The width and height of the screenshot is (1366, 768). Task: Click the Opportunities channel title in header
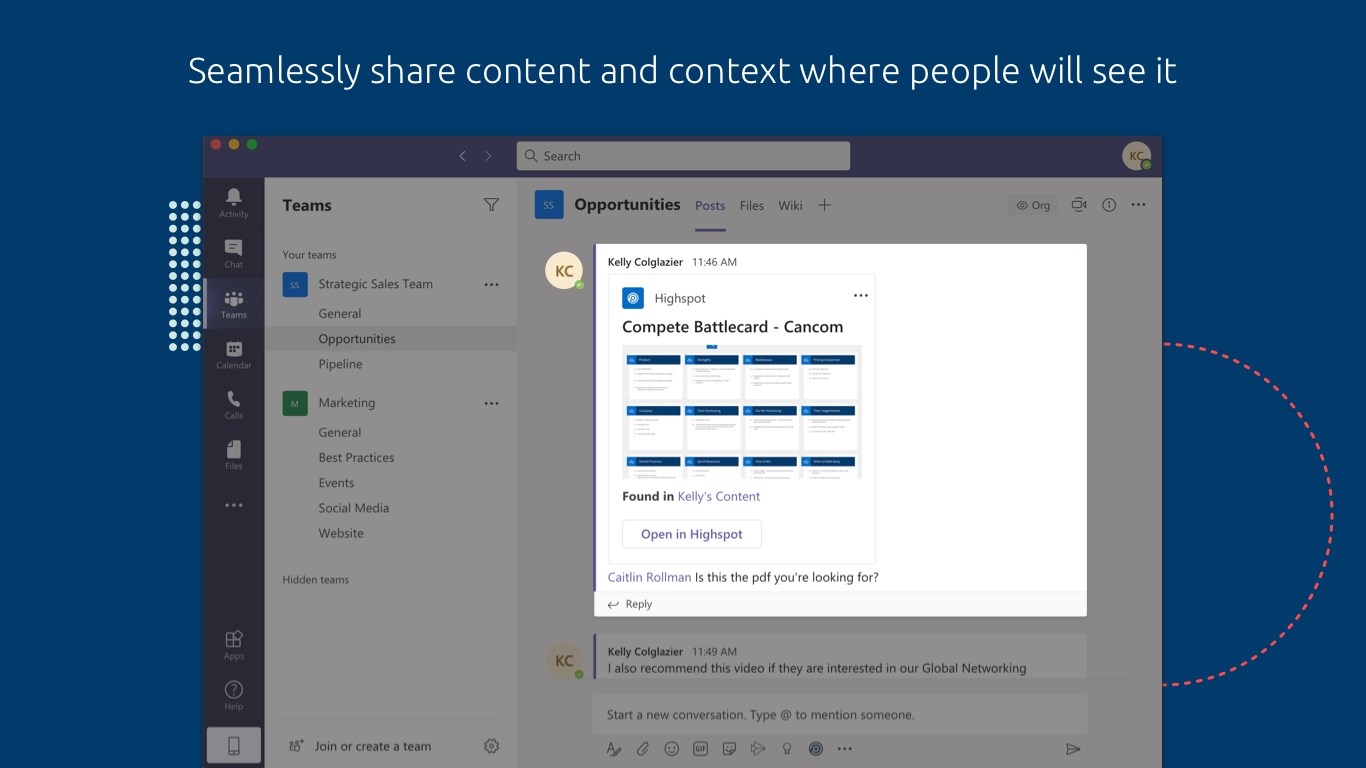point(627,205)
